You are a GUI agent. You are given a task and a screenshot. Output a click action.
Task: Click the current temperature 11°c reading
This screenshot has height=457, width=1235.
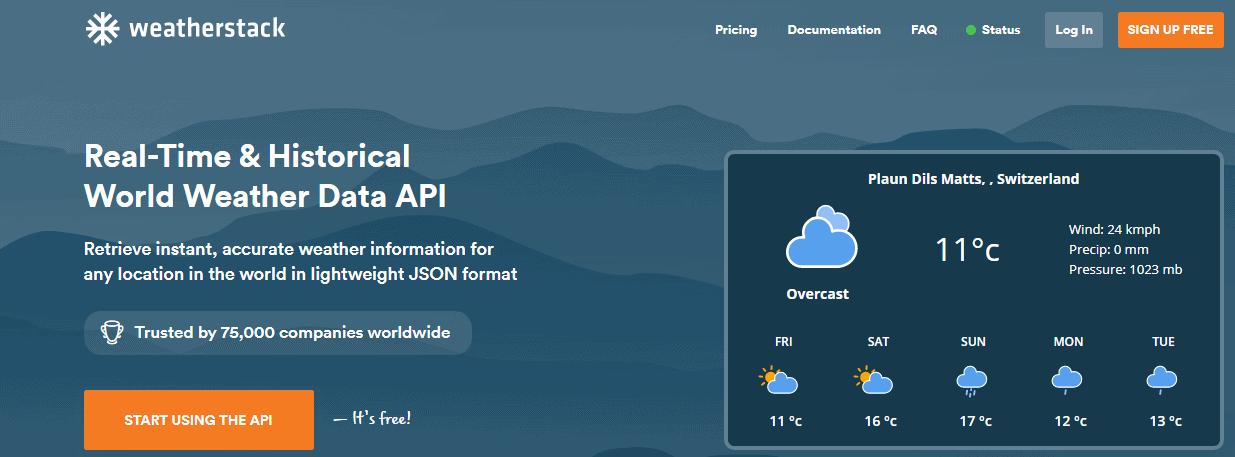(x=967, y=249)
